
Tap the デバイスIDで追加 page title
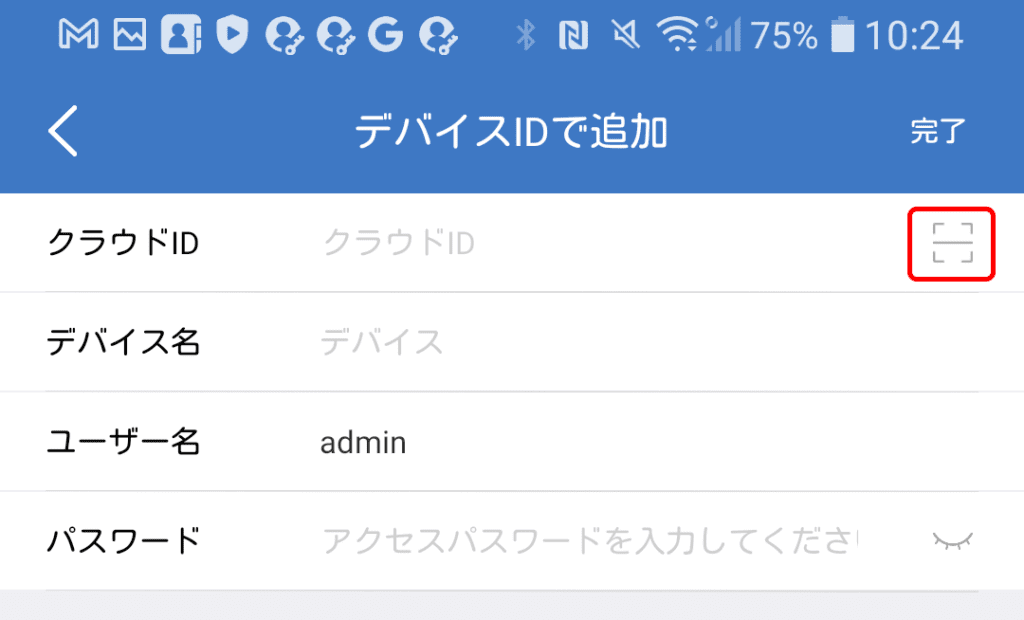tap(511, 132)
